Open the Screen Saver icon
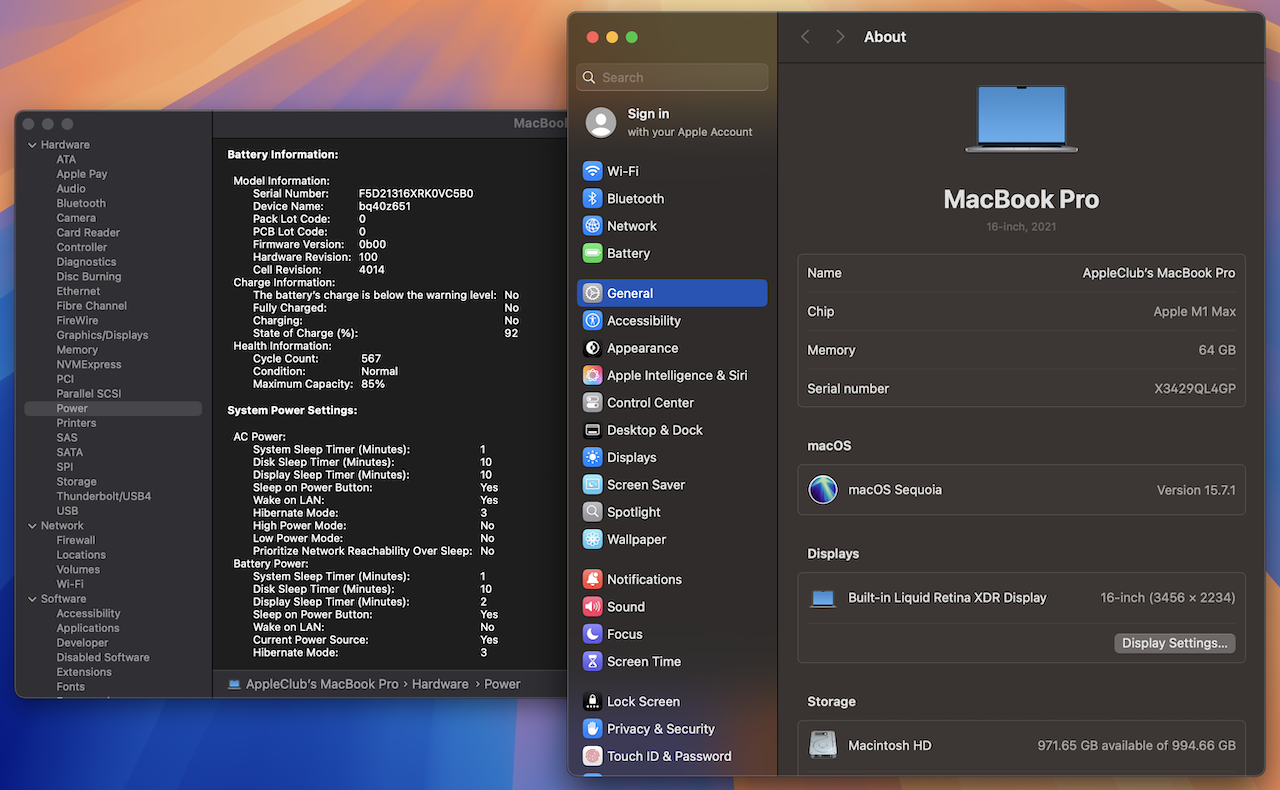Viewport: 1280px width, 790px height. [x=593, y=485]
